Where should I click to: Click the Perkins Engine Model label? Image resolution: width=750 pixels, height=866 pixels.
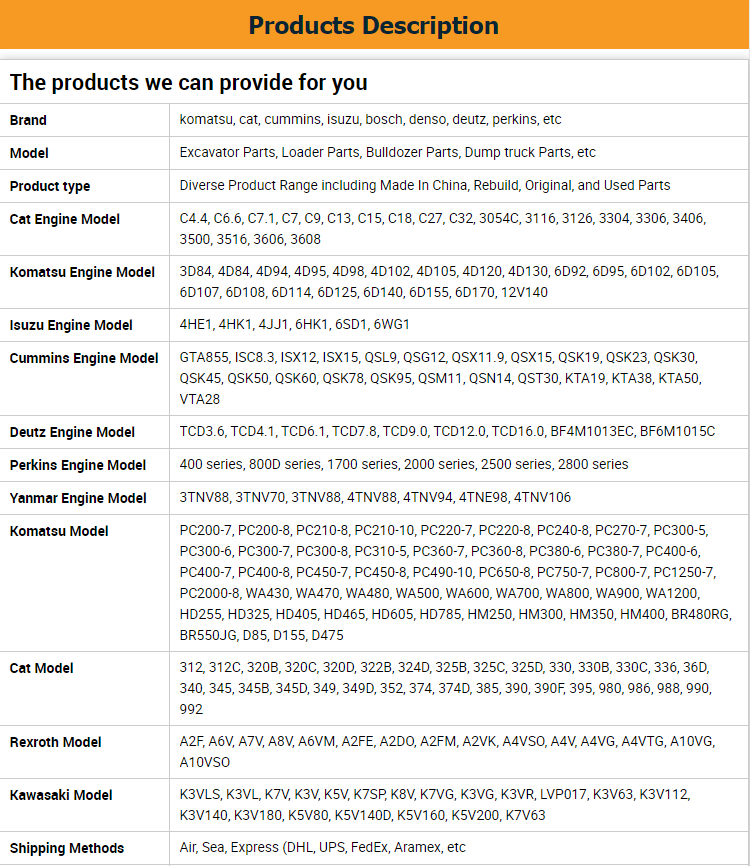coord(78,466)
